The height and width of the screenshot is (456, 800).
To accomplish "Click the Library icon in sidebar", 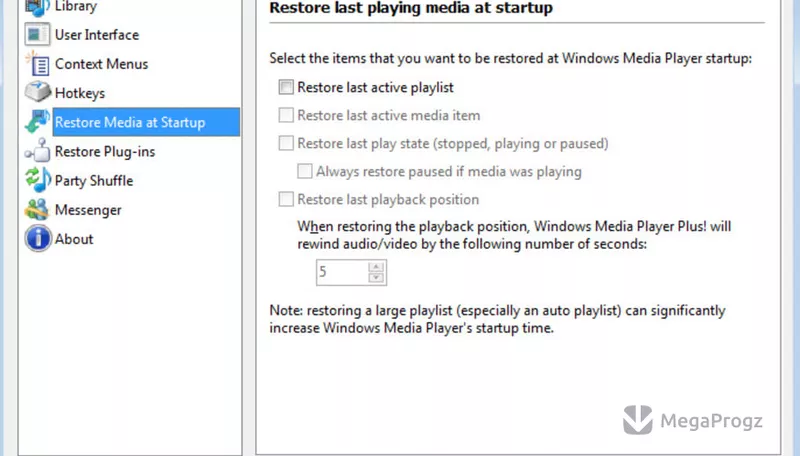I will (37, 7).
